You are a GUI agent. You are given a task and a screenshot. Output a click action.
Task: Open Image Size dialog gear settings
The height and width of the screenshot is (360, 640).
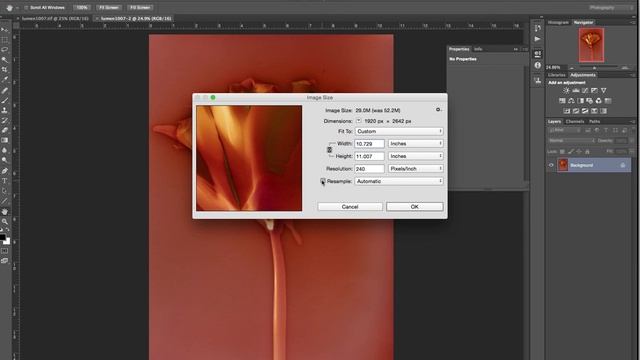[x=438, y=110]
